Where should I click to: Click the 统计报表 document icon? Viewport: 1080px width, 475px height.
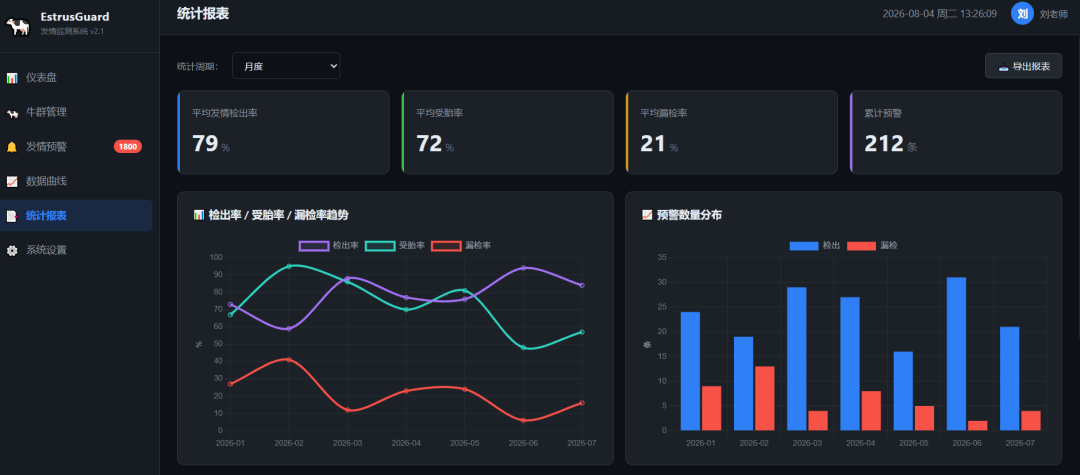[12, 215]
